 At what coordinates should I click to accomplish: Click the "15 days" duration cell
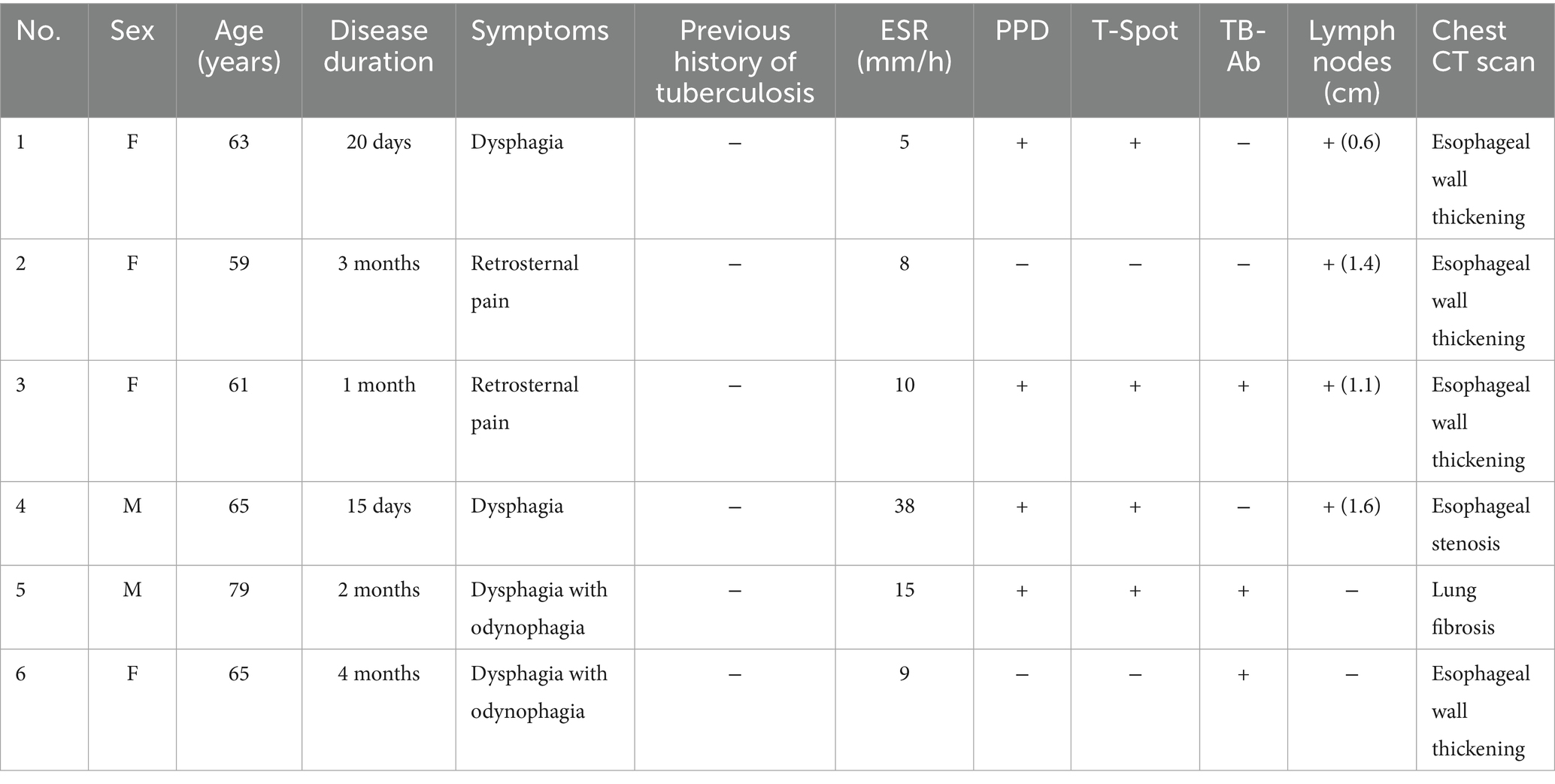pos(378,506)
